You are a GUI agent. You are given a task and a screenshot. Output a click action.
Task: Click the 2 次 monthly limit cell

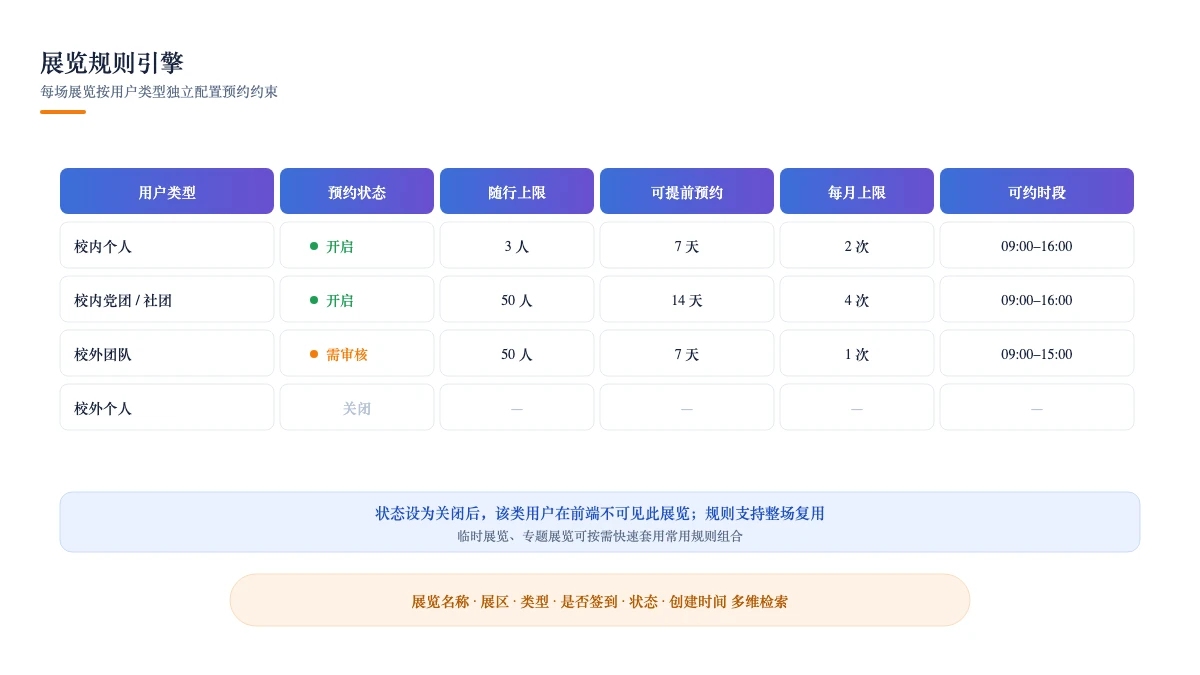tap(857, 245)
